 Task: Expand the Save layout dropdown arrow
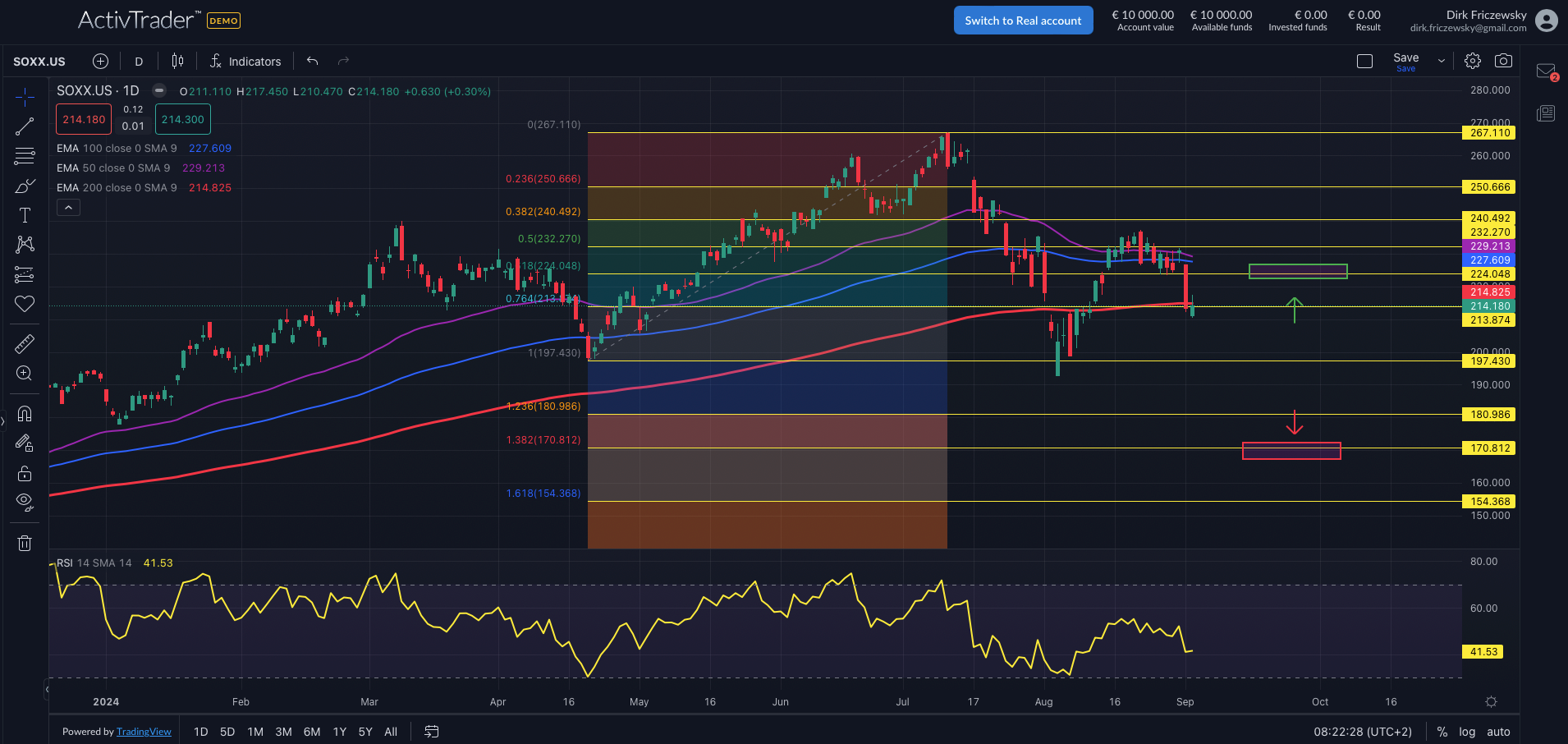1440,60
